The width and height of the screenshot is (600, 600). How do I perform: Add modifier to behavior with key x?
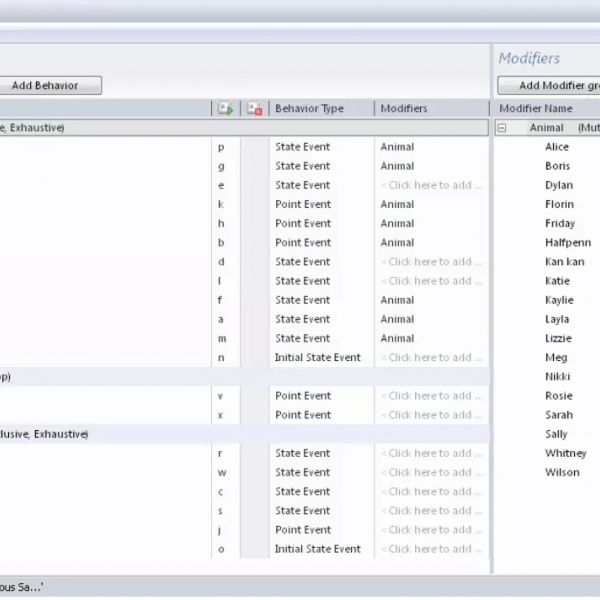coord(431,415)
